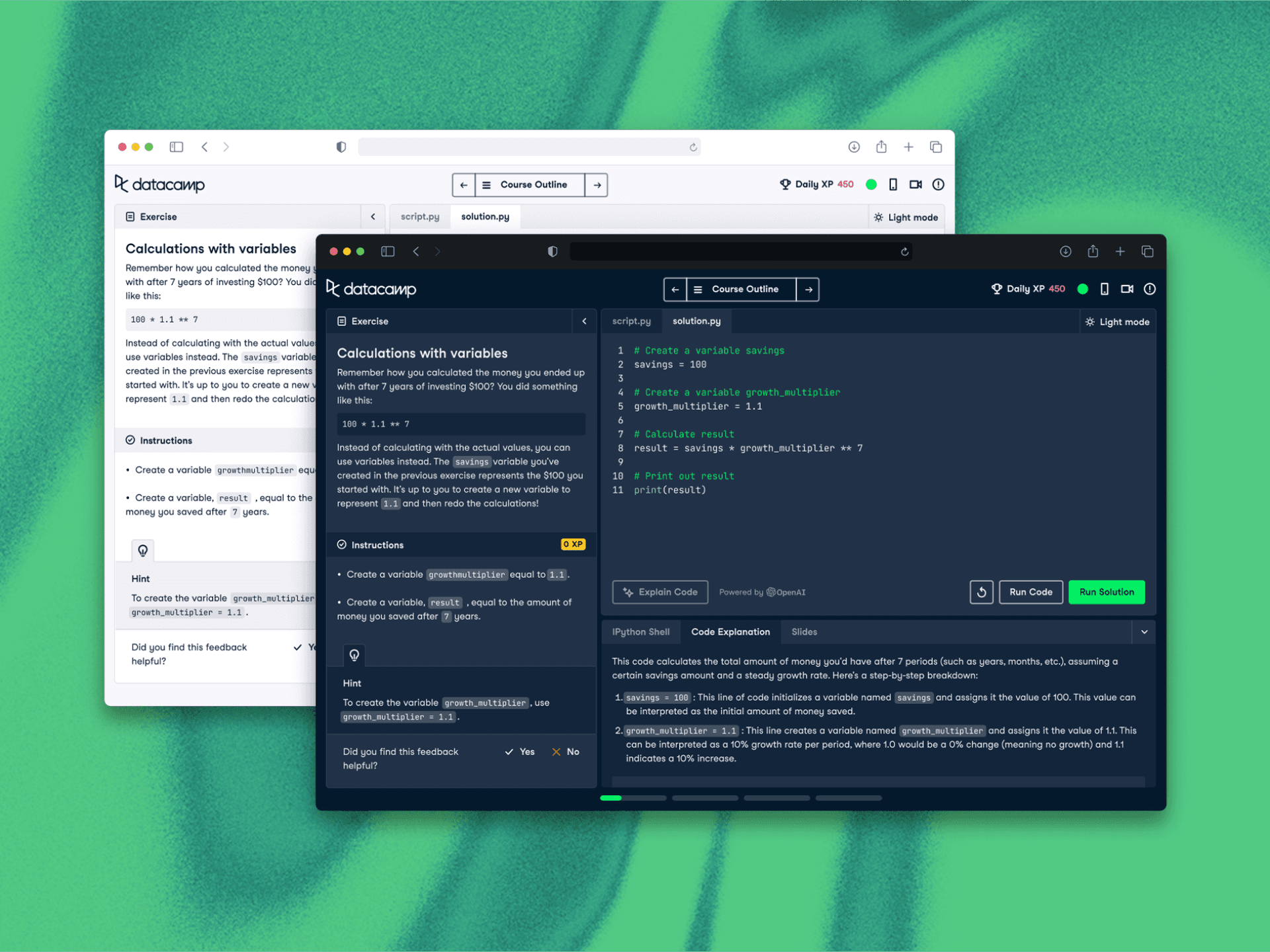Collapse the Exercise panel in dark window
1270x952 pixels.
click(x=584, y=321)
